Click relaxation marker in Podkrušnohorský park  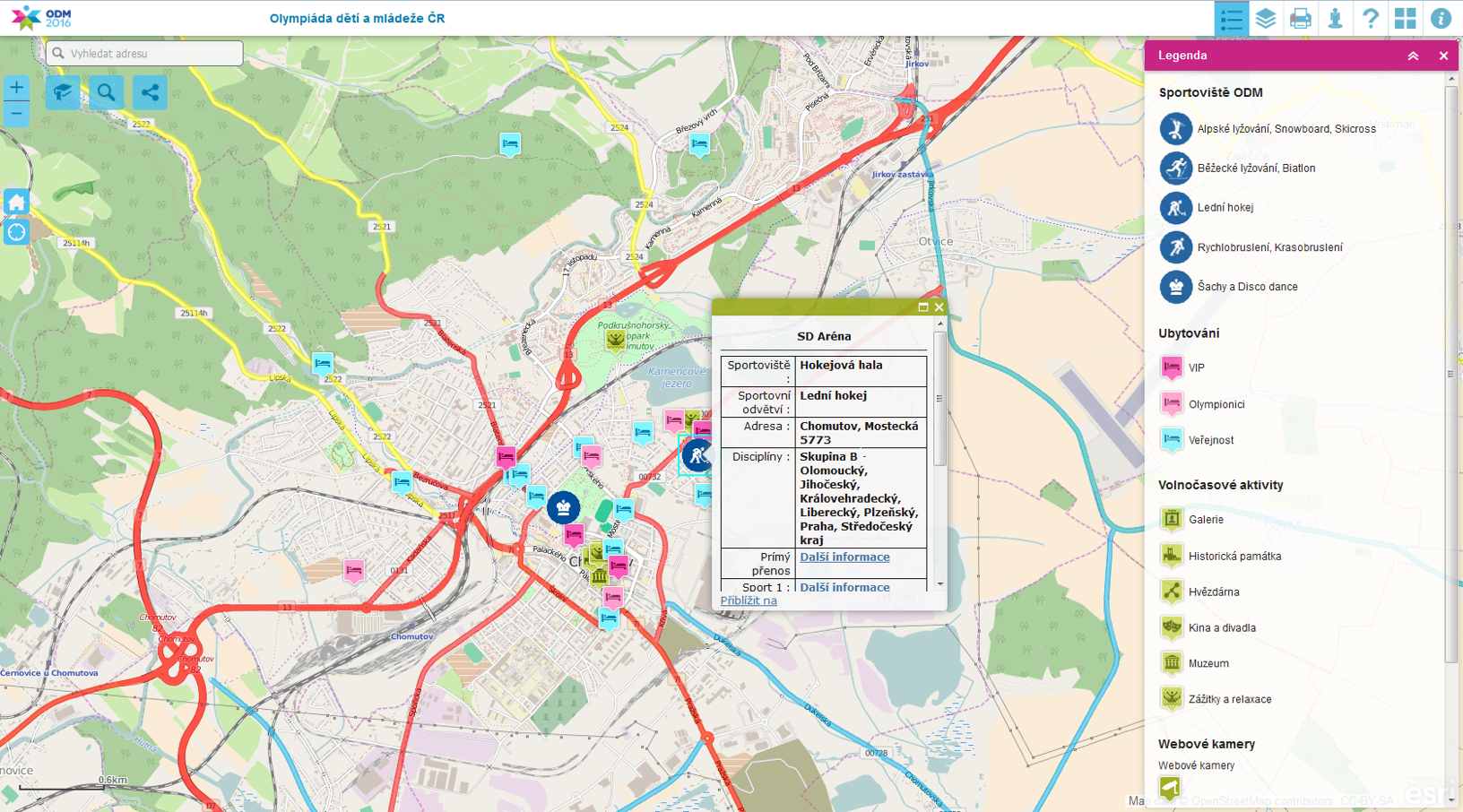[615, 340]
